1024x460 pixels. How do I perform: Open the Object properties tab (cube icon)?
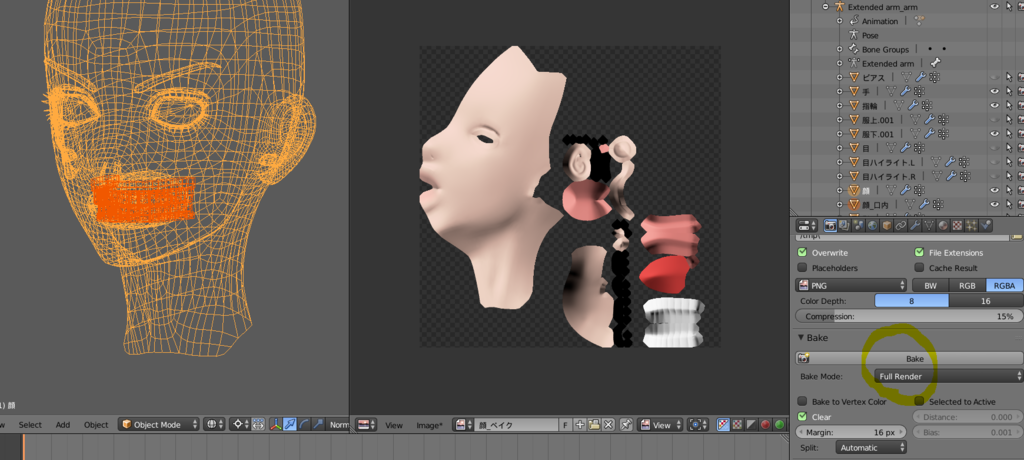click(887, 225)
